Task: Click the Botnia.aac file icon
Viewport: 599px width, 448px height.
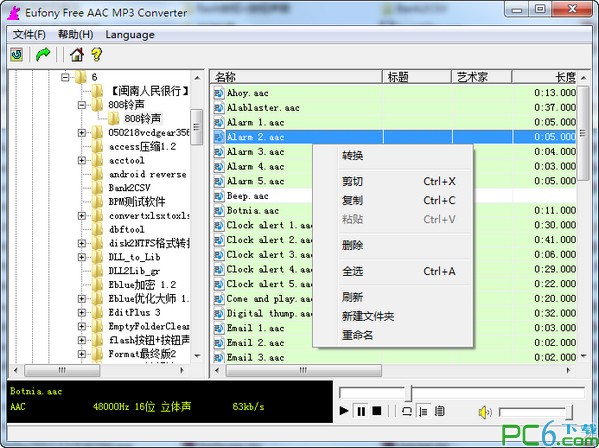Action: (219, 210)
